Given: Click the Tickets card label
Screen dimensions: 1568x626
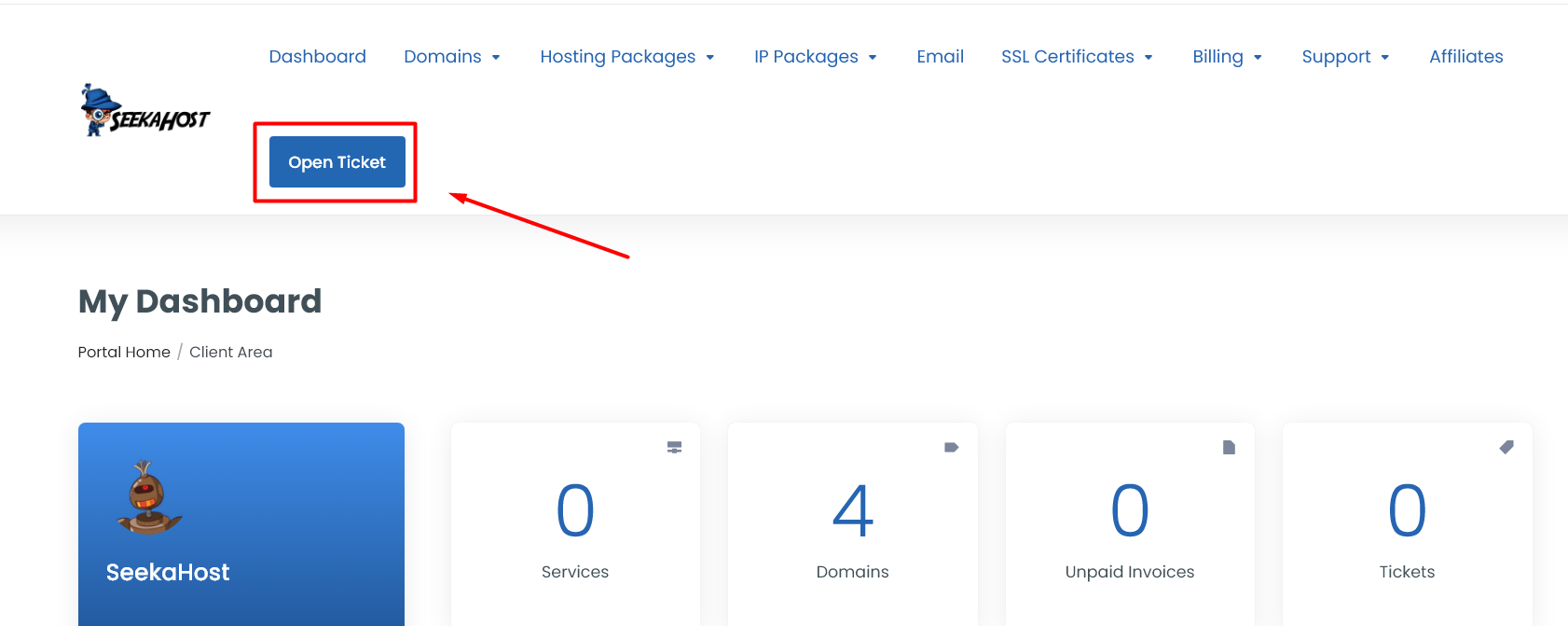Looking at the screenshot, I should [x=1408, y=572].
